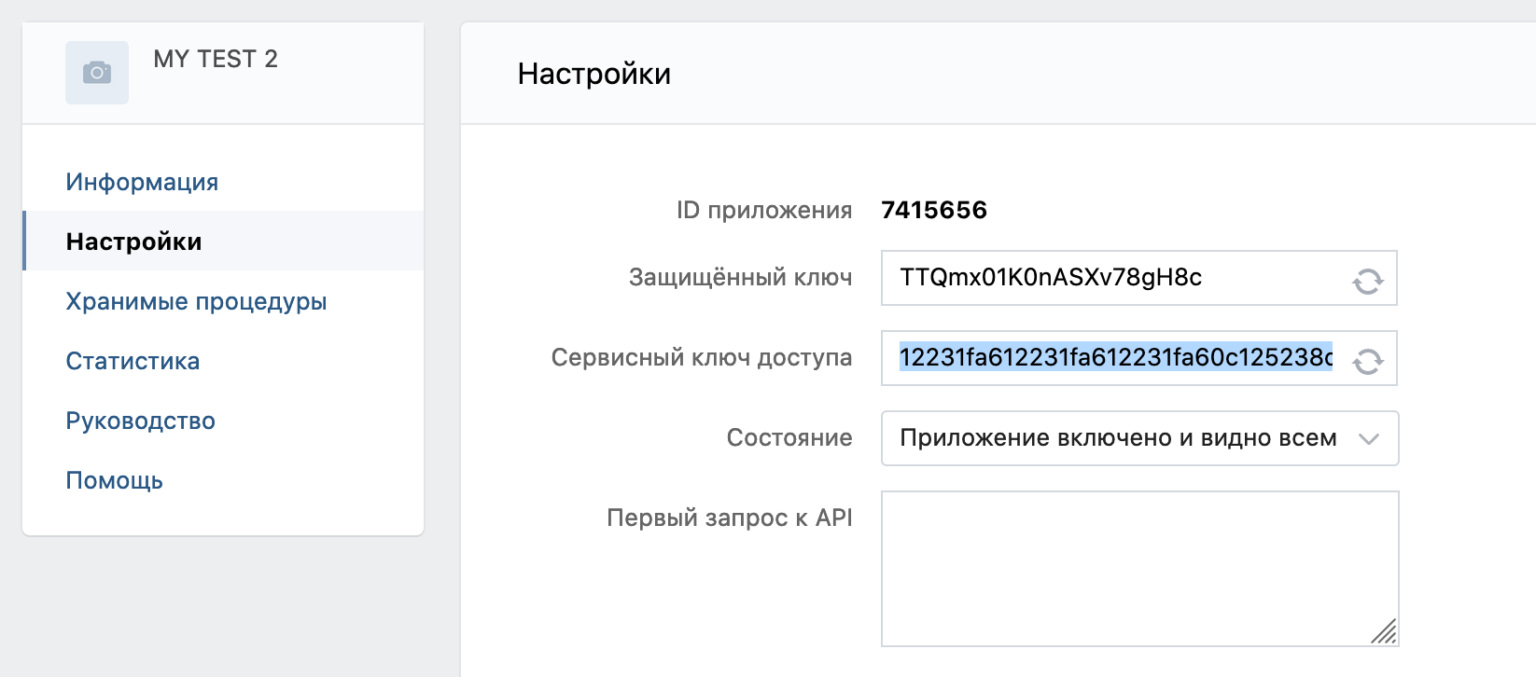Select the 'Приложение включено и видно всем' combo box text
This screenshot has height=677, width=1536.
pos(1118,438)
